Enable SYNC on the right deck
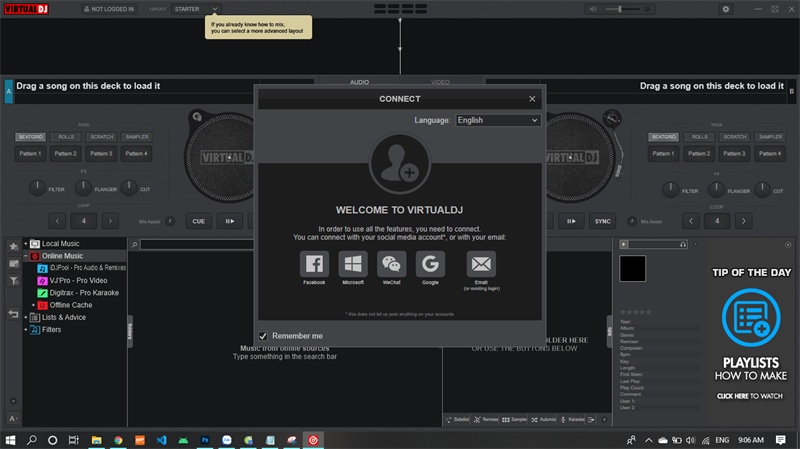Viewport: 800px width, 449px height. pos(602,221)
